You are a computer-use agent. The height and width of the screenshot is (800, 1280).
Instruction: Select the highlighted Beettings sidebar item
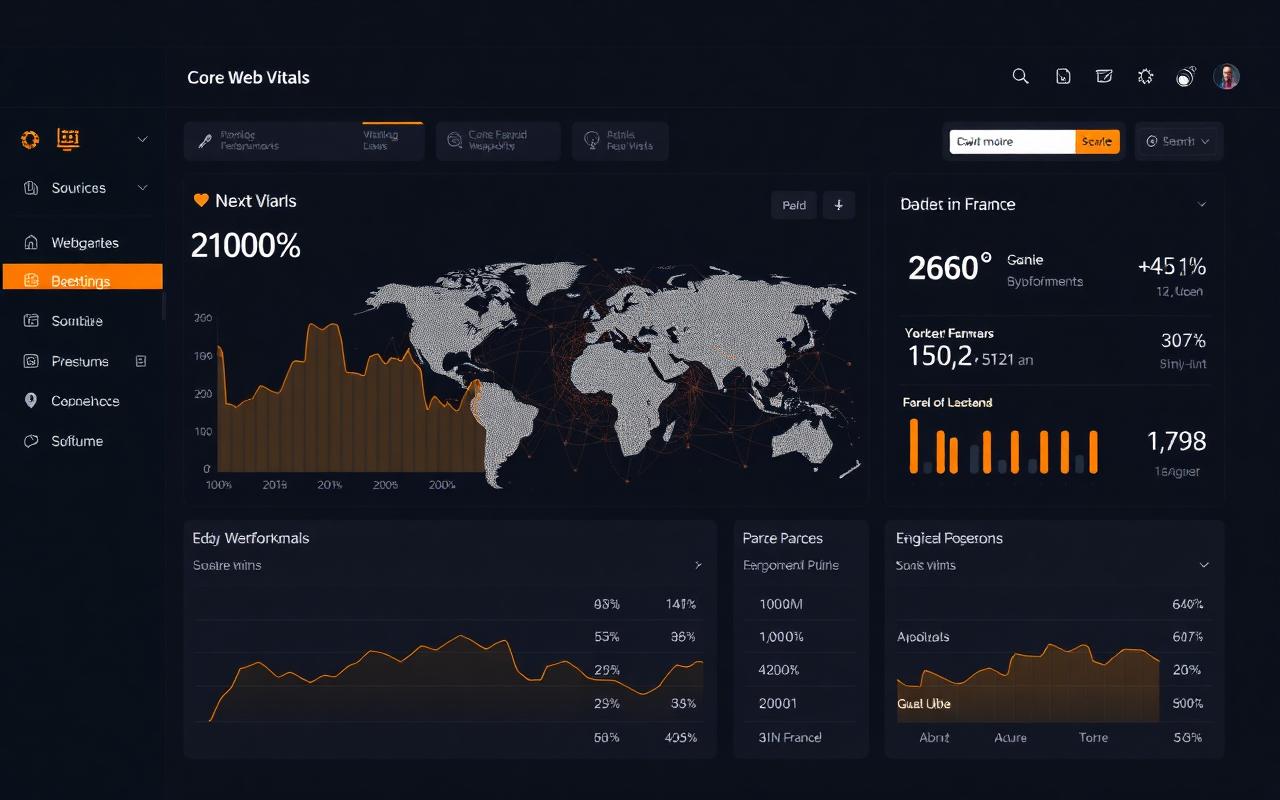coord(83,281)
